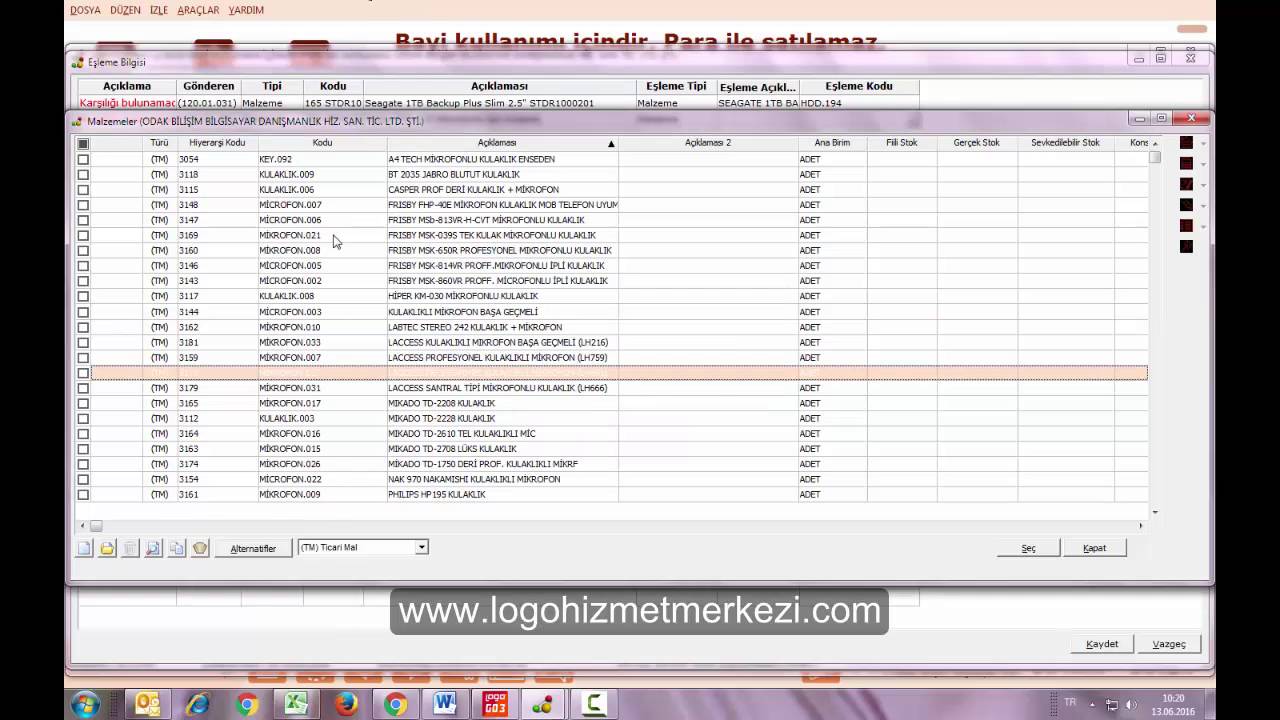Viewport: 1280px width, 720px height.
Task: Open Outlook from the taskbar
Action: (148, 704)
